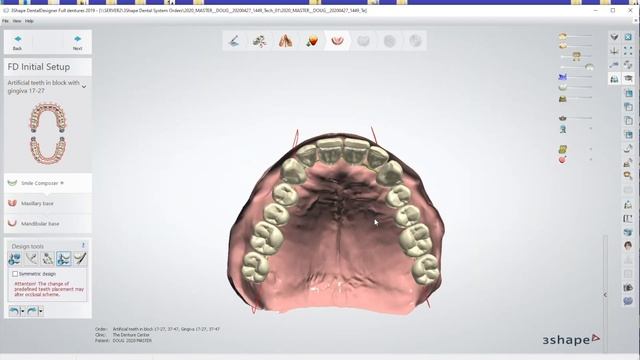The height and width of the screenshot is (360, 640).
Task: Open the View menu
Action: tap(17, 21)
